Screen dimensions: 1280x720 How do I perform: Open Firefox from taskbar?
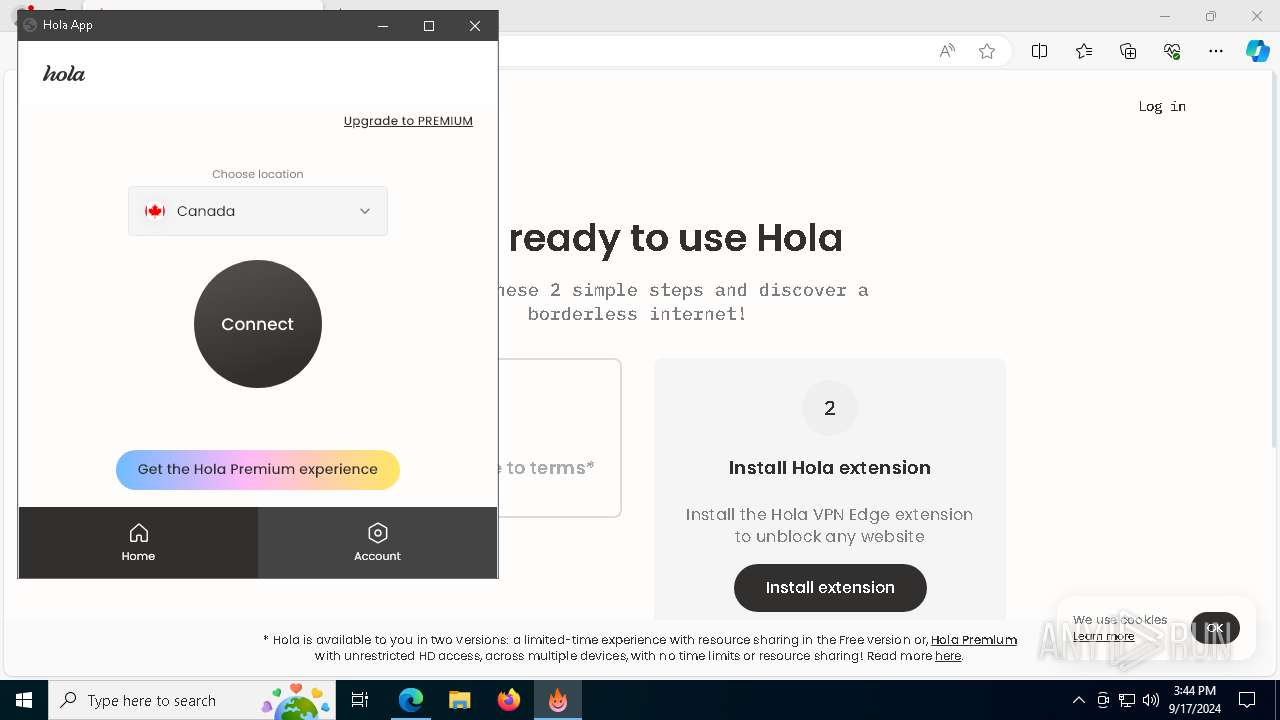(509, 700)
